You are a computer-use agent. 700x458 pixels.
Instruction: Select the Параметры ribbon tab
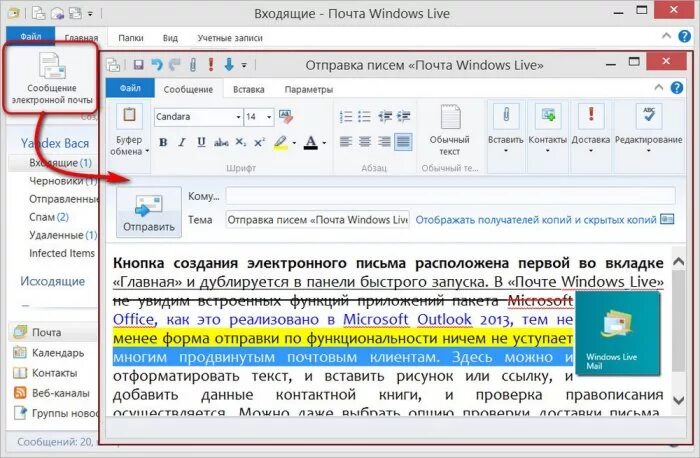point(309,89)
